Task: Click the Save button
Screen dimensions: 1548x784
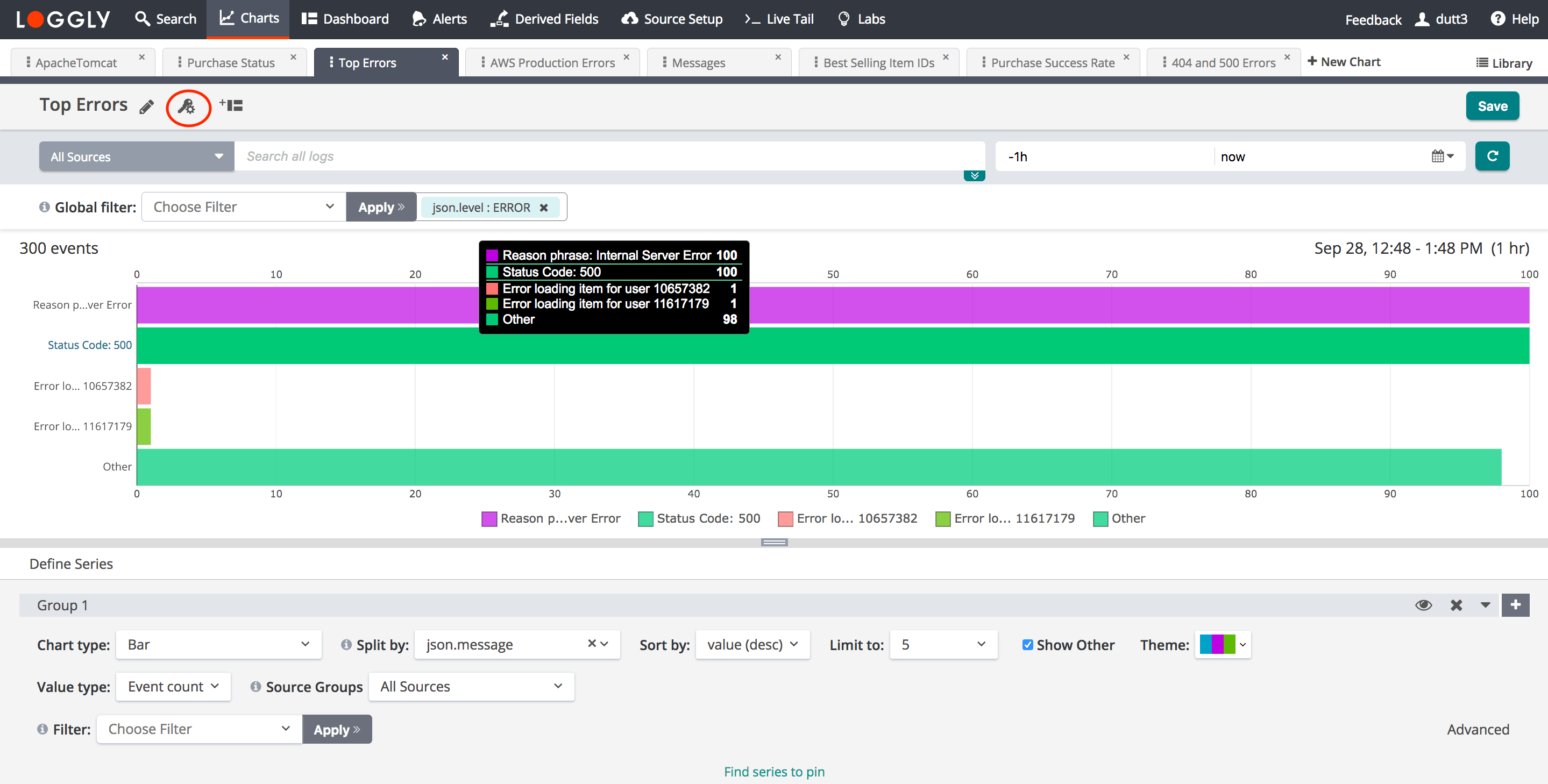Action: point(1493,106)
